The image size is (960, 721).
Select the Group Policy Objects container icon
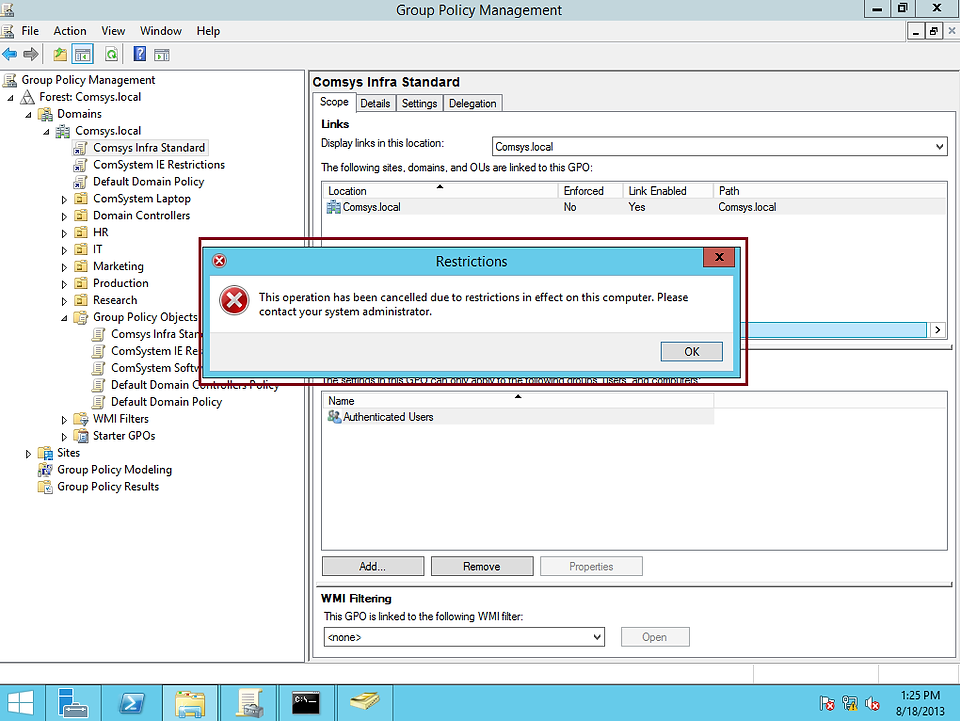(81, 317)
